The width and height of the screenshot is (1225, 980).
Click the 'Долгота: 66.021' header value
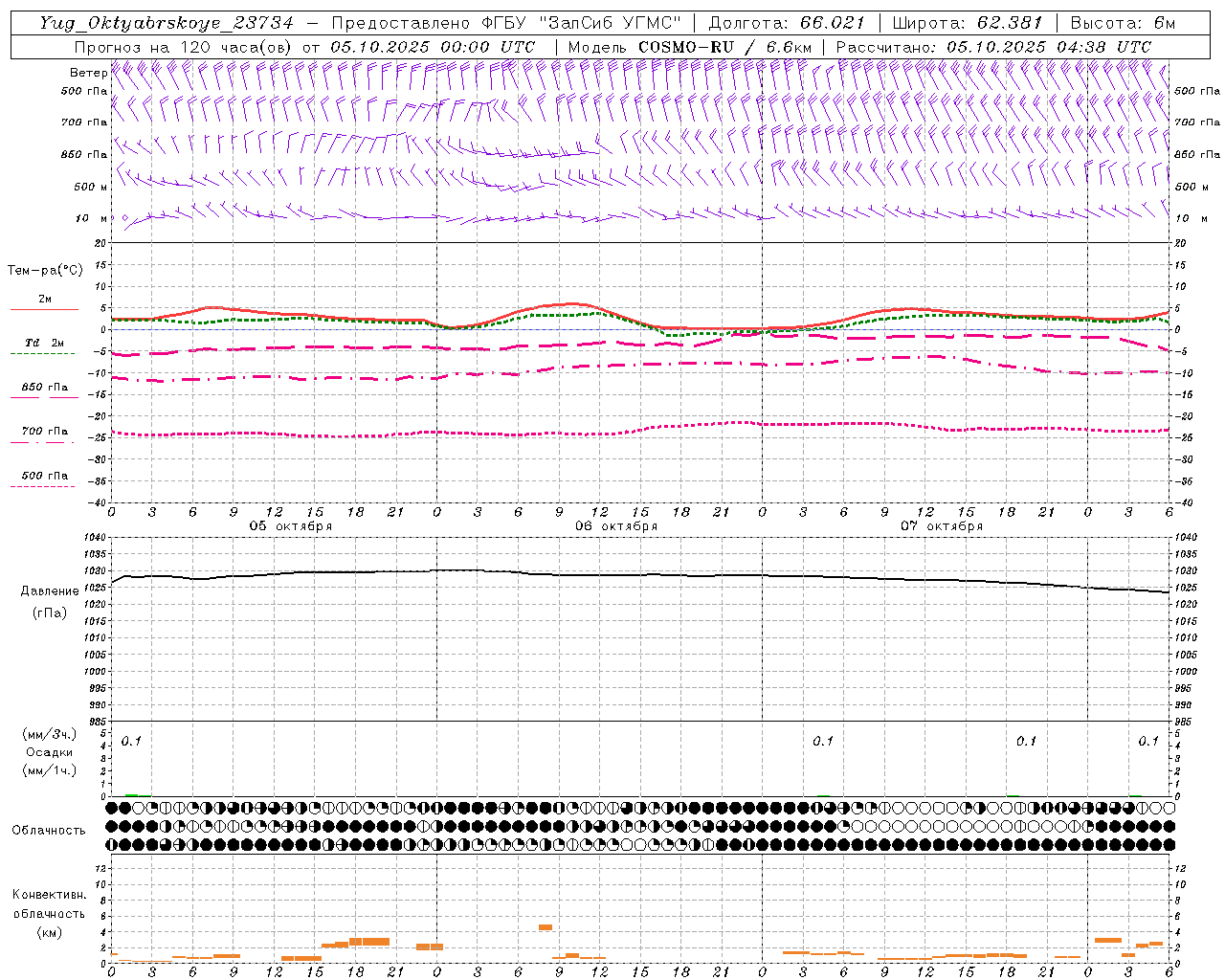(x=787, y=24)
